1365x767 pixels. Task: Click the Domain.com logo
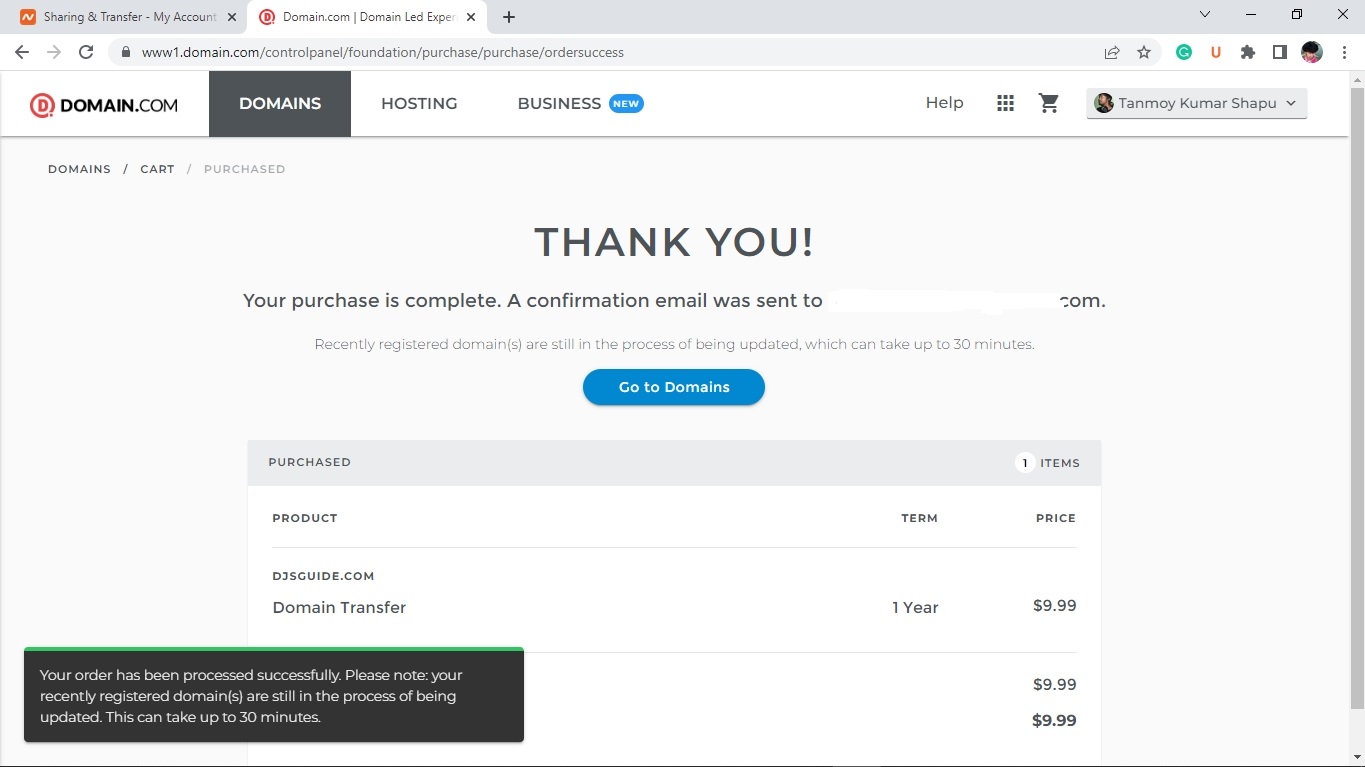(104, 104)
